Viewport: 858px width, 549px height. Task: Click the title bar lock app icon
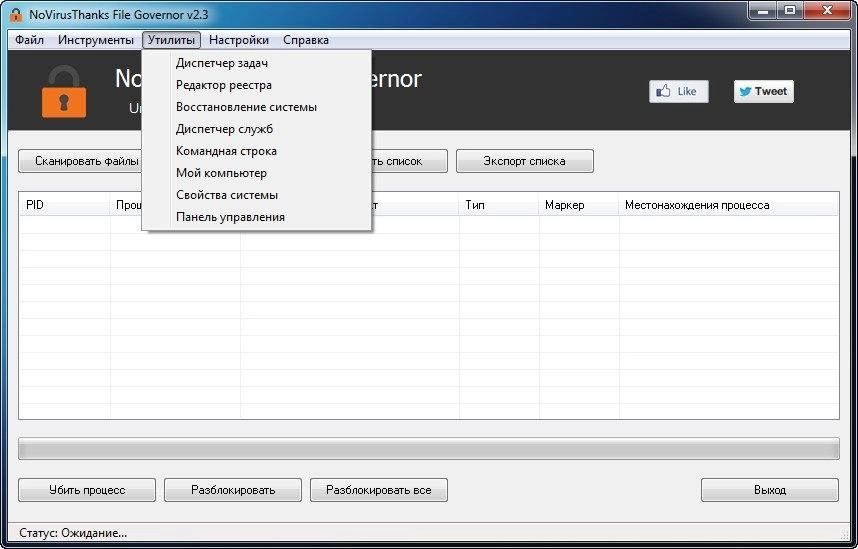pos(16,15)
